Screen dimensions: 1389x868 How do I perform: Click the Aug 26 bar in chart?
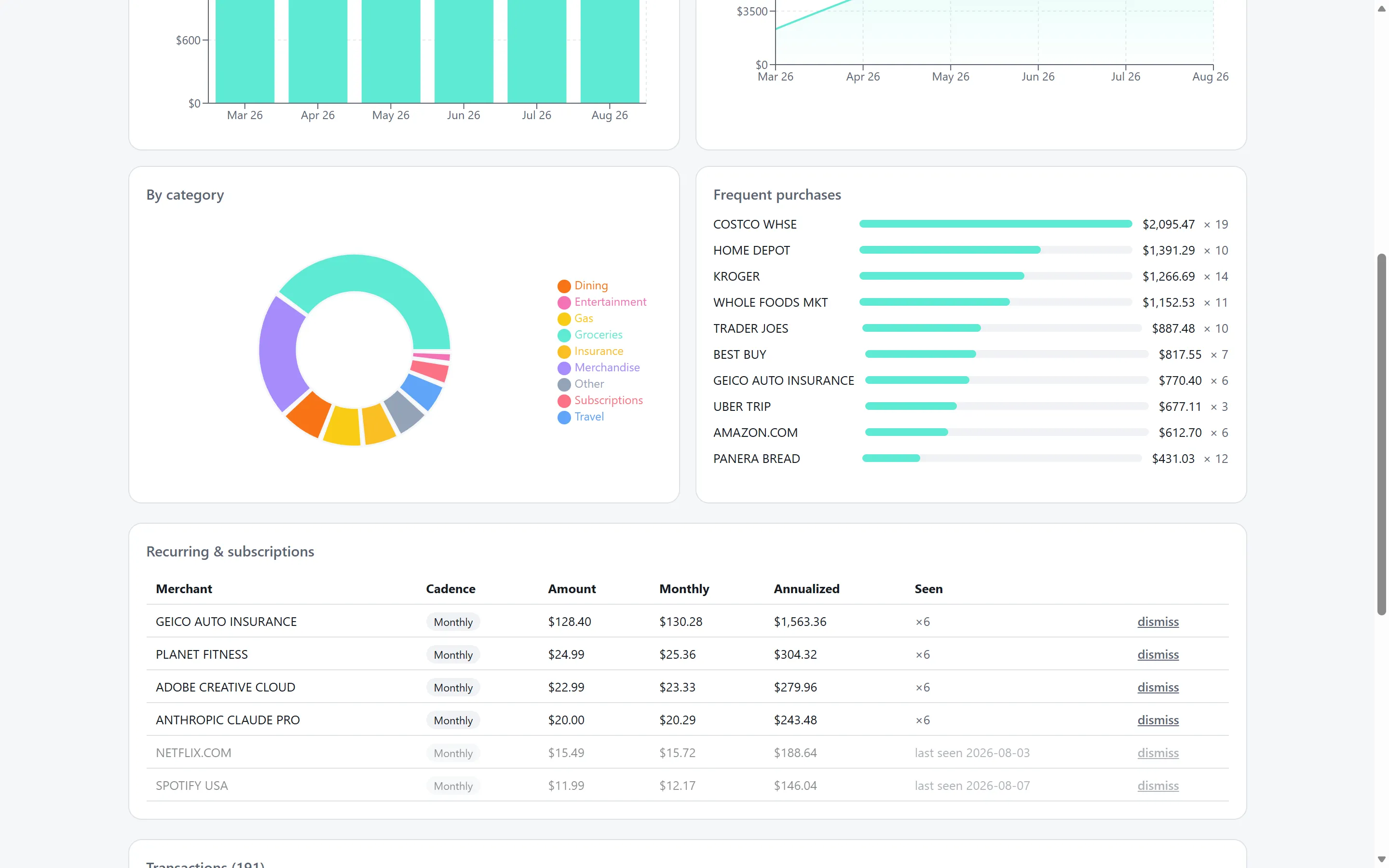coord(610,52)
